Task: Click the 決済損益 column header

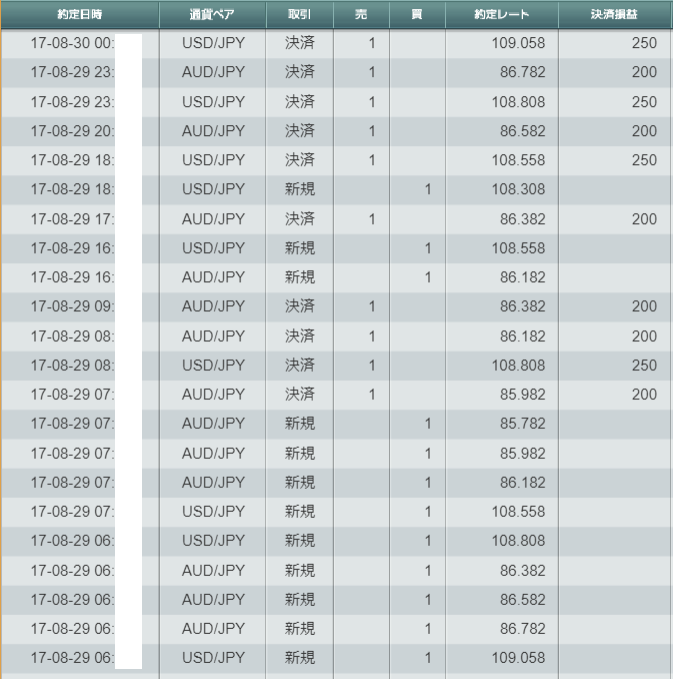Action: click(x=615, y=15)
